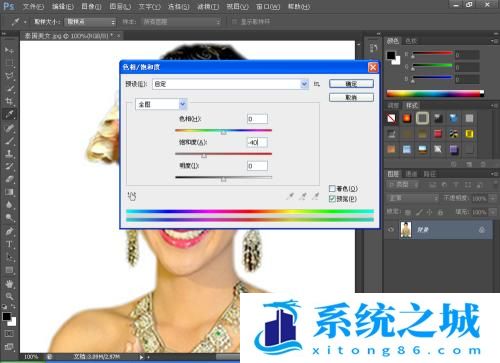Viewport: 500px width, 363px height.
Task: Open the fill 100% dropdown arrow
Action: point(492,212)
